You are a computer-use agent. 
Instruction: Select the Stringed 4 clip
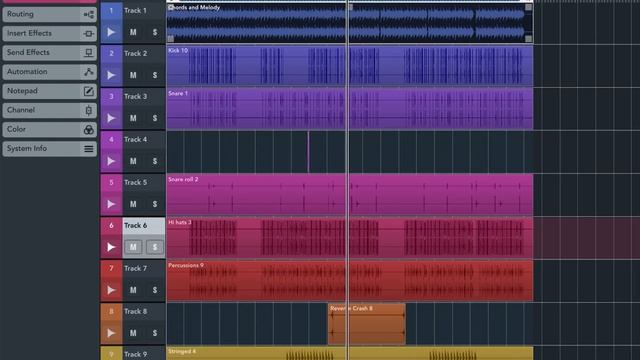350,353
